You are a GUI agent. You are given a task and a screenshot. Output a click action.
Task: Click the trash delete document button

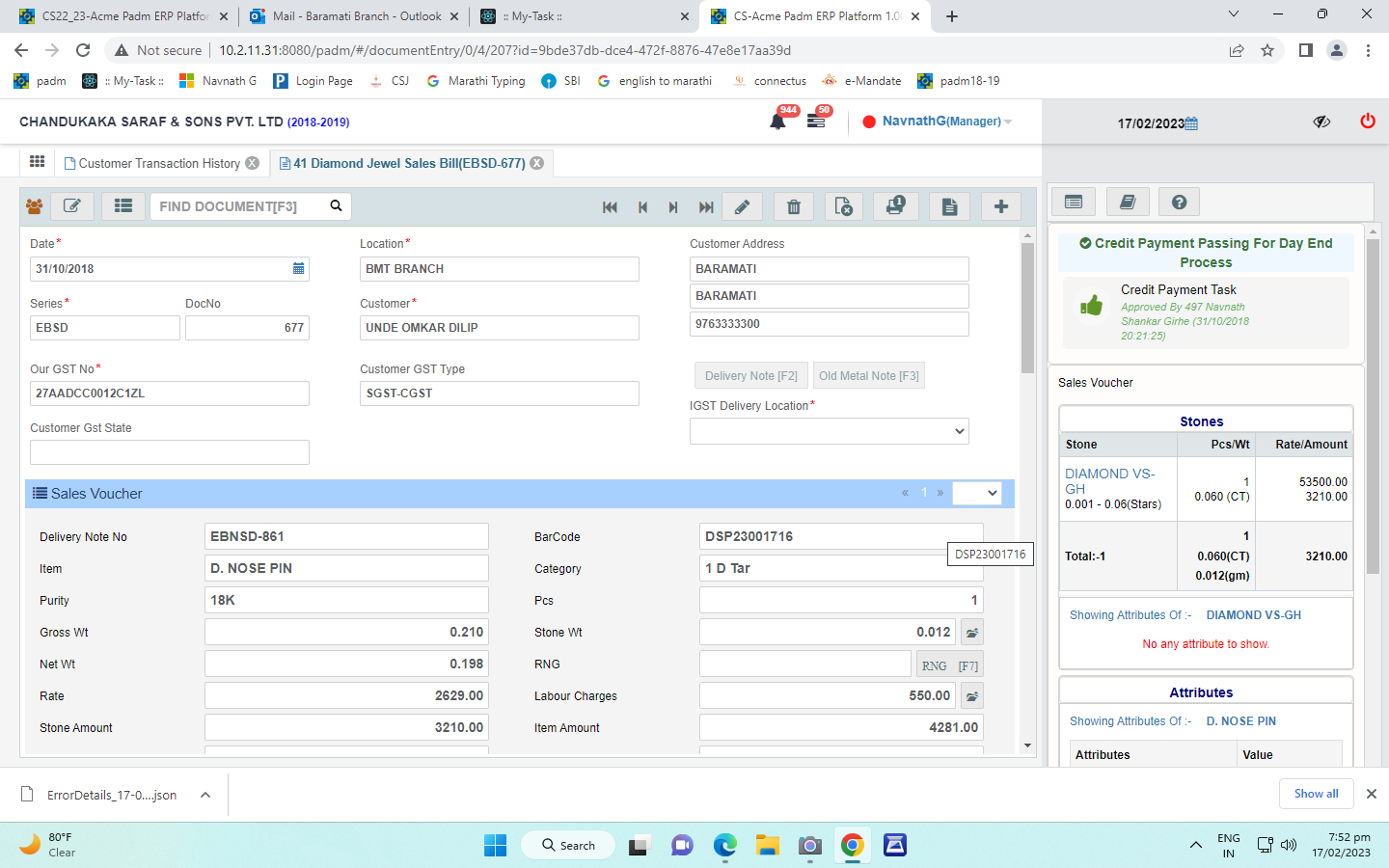(794, 206)
